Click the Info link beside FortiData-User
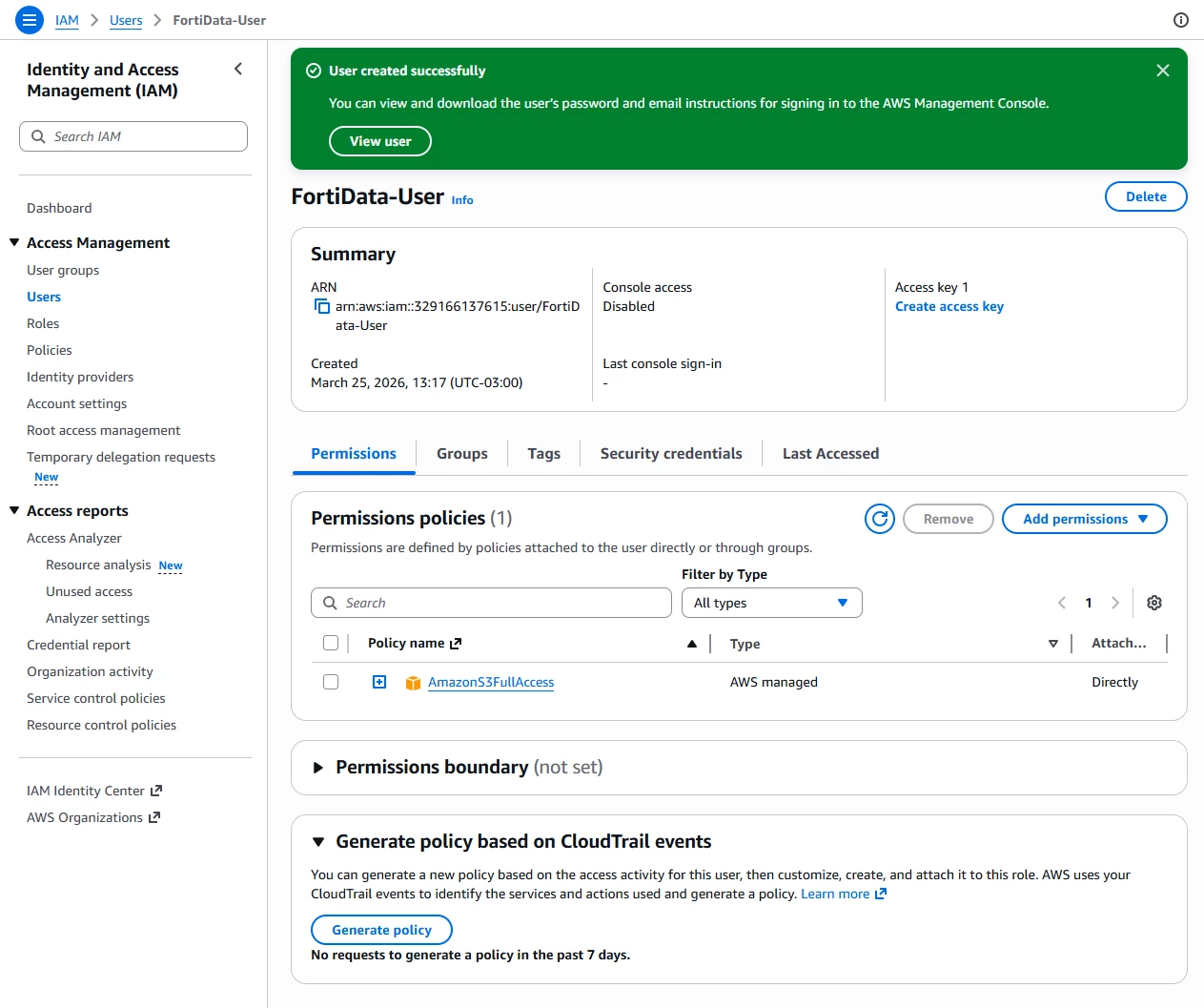 [462, 200]
